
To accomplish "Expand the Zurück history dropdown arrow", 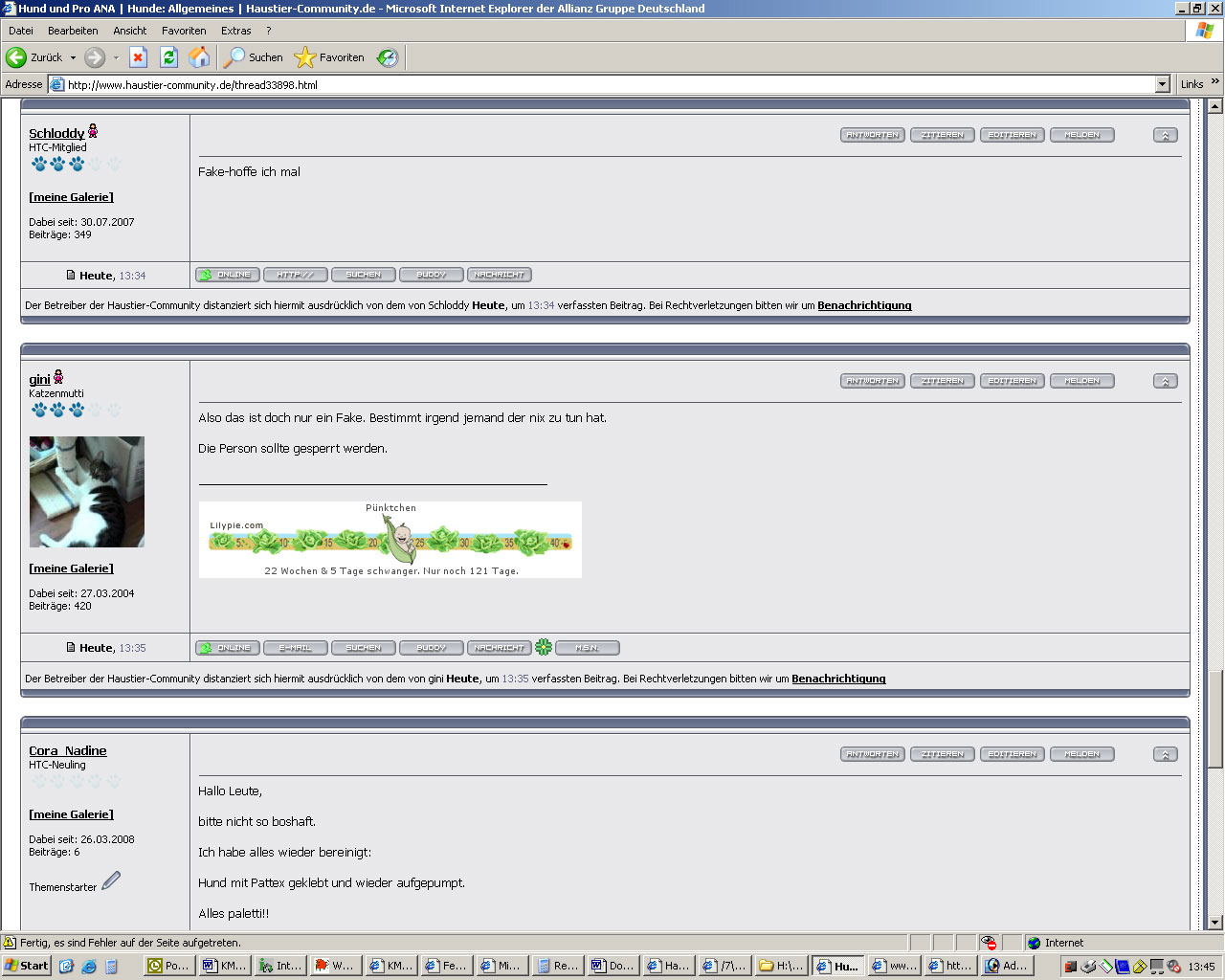I will [x=73, y=57].
